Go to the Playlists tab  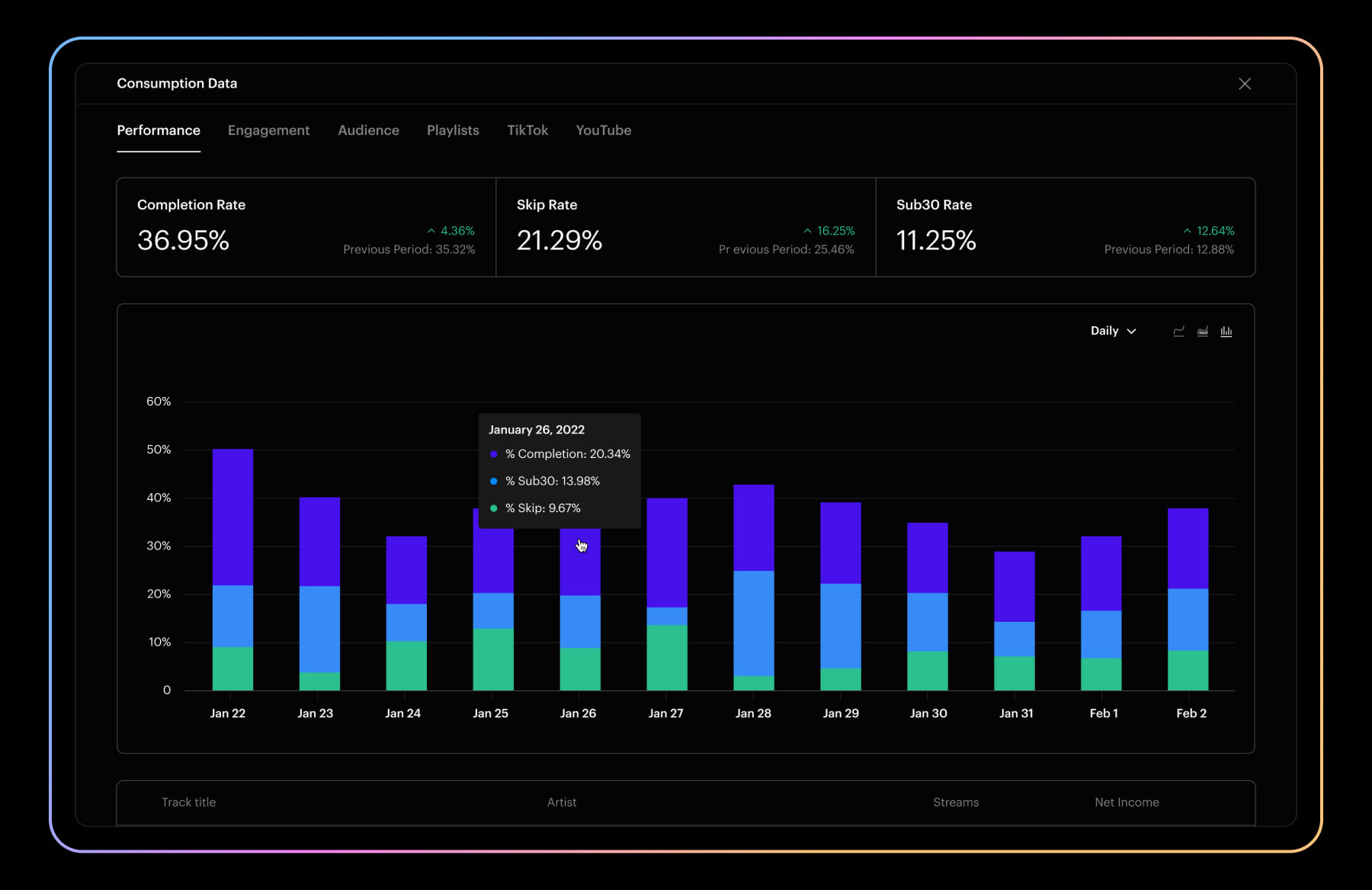453,130
